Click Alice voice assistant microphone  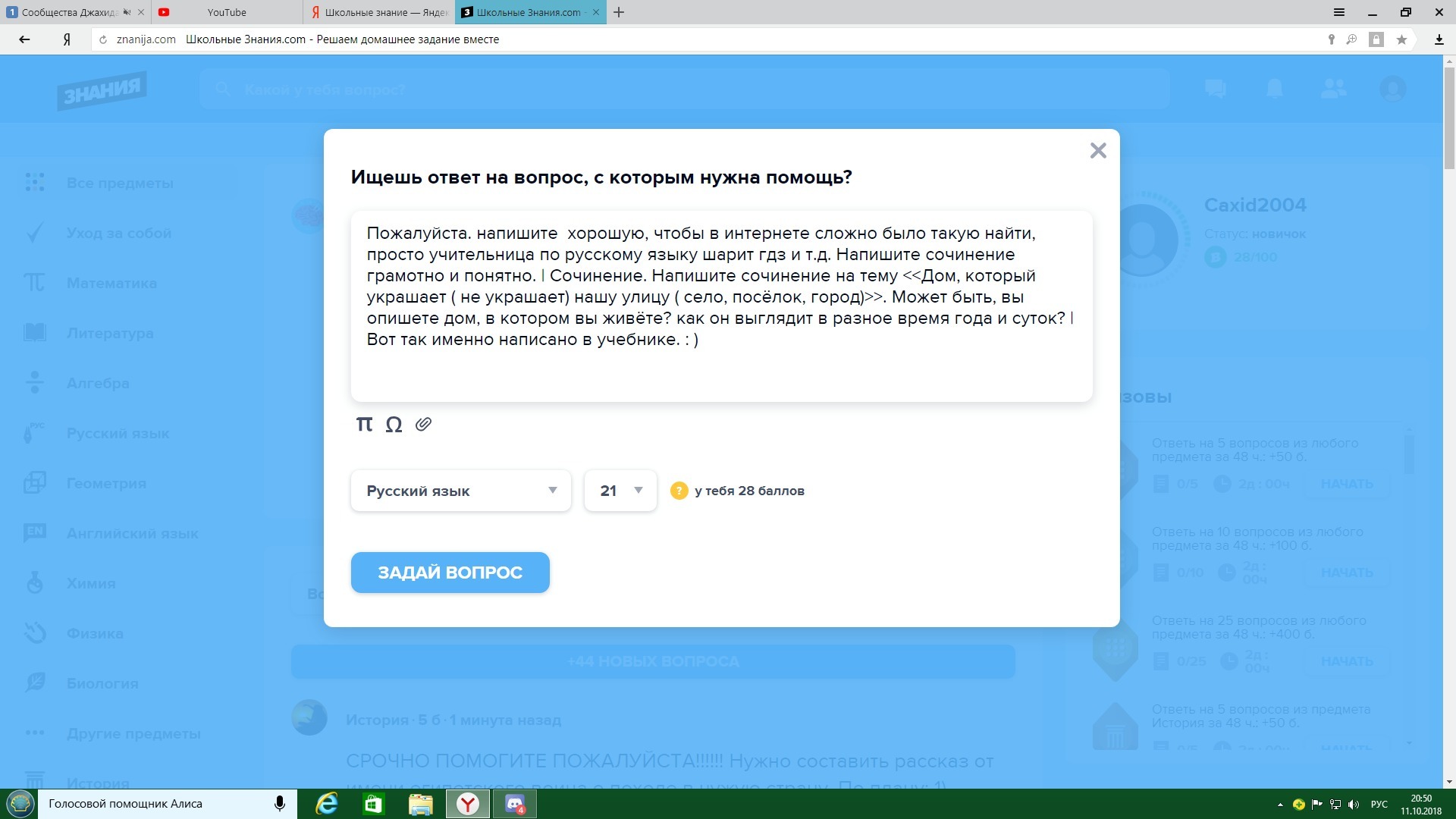279,804
